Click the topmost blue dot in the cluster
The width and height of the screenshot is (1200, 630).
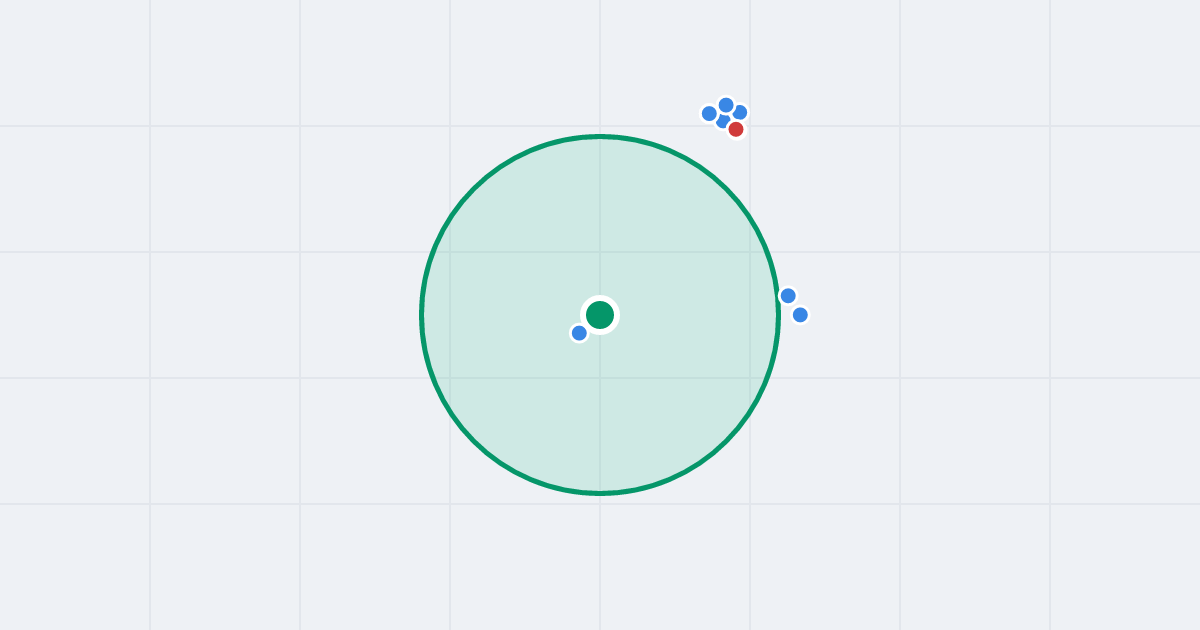pyautogui.click(x=726, y=105)
